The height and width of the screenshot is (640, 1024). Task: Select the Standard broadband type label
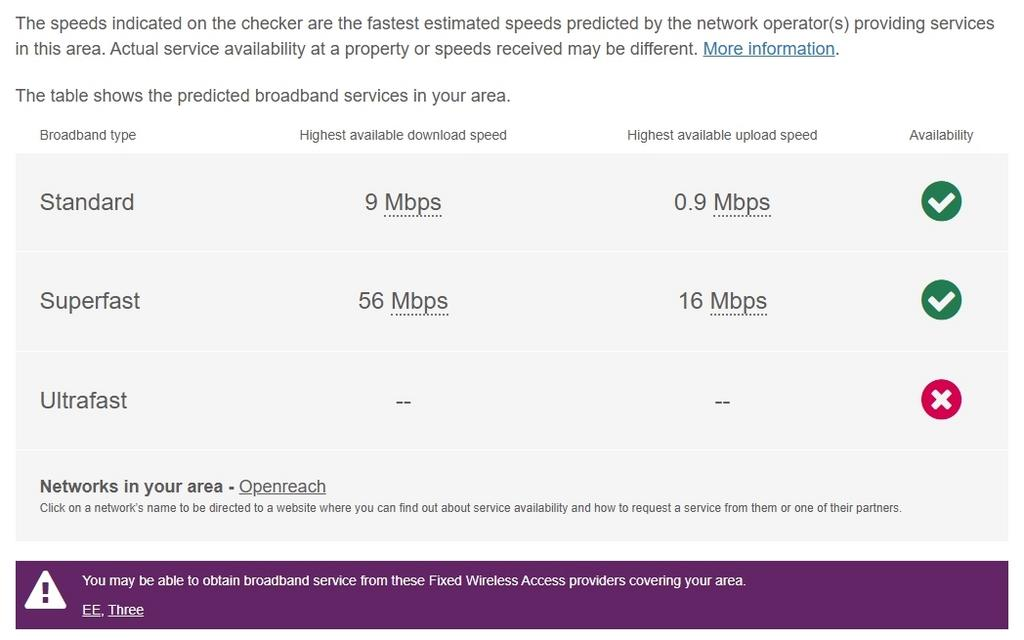tap(87, 202)
